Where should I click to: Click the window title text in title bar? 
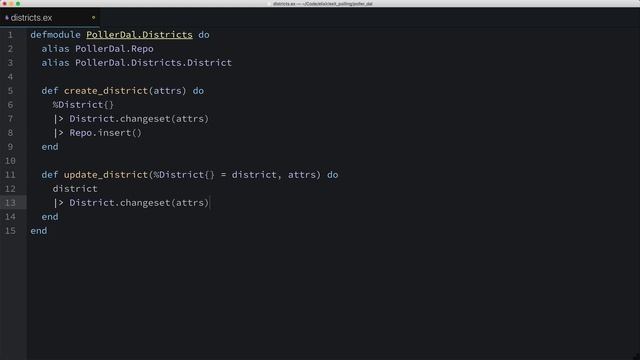coord(322,4)
